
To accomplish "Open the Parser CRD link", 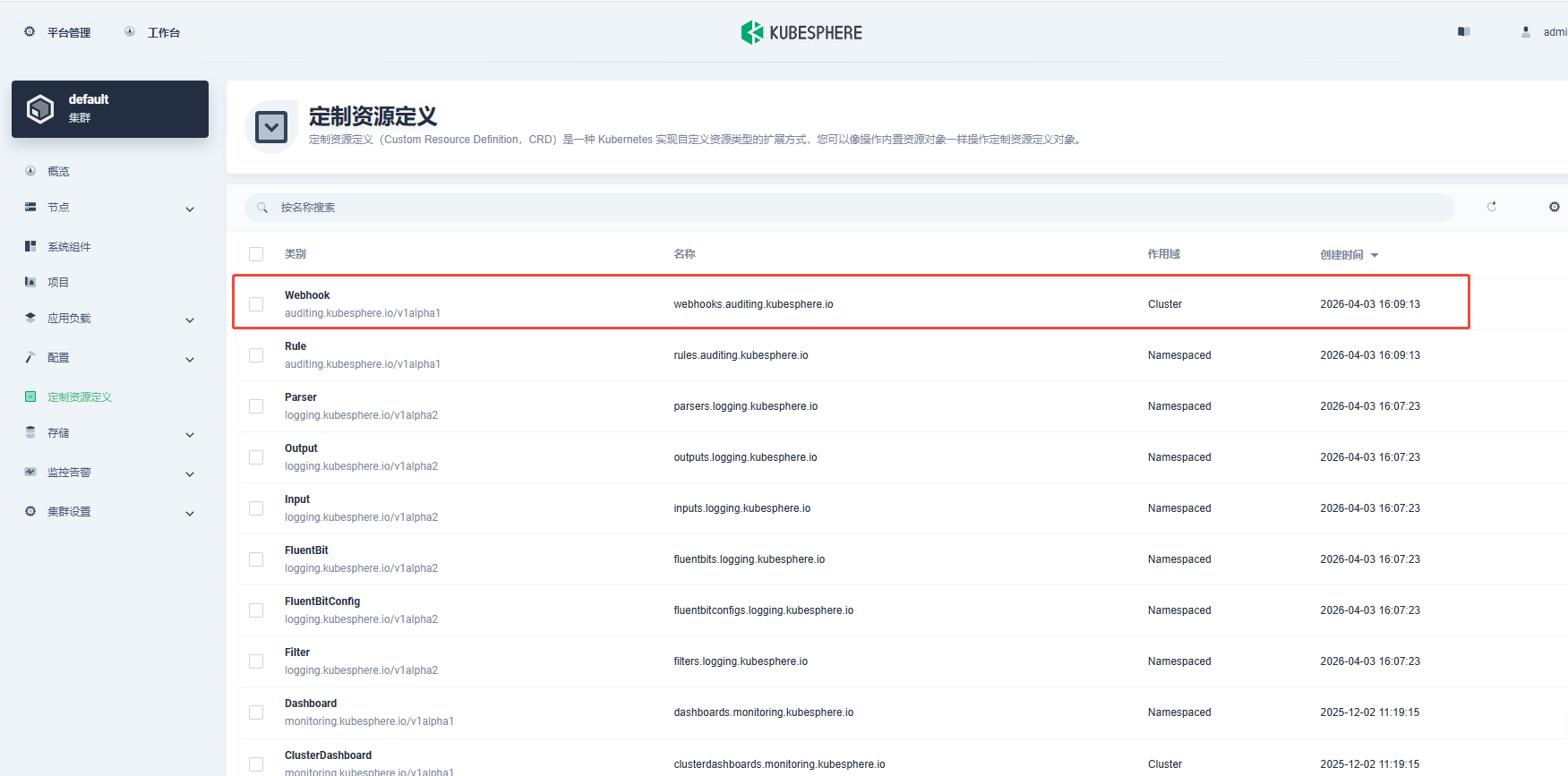I will point(301,397).
